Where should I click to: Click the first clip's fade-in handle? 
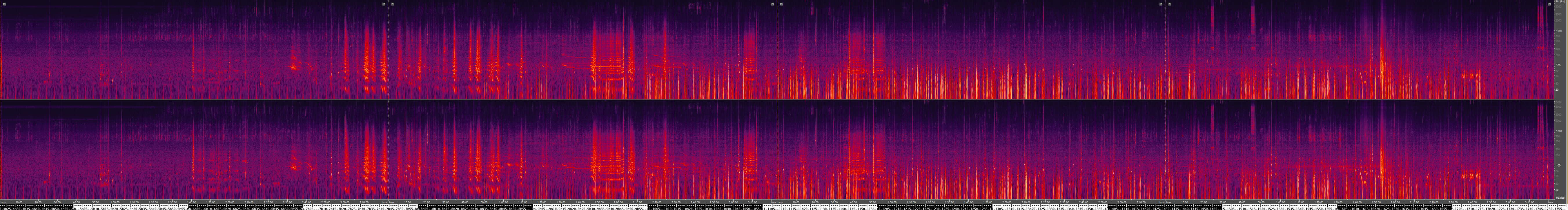click(x=4, y=4)
